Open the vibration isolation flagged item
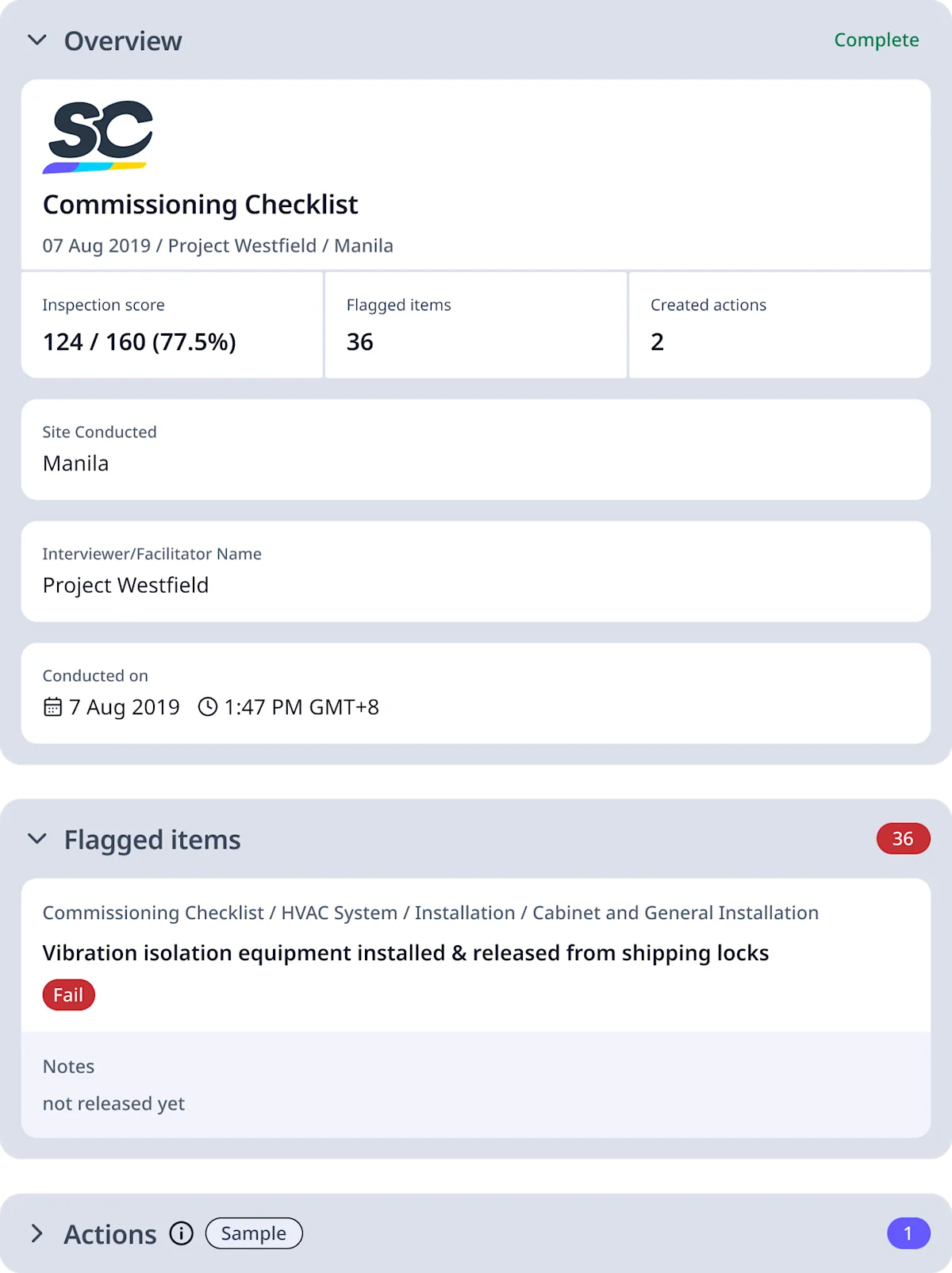Image resolution: width=952 pixels, height=1273 pixels. (405, 952)
